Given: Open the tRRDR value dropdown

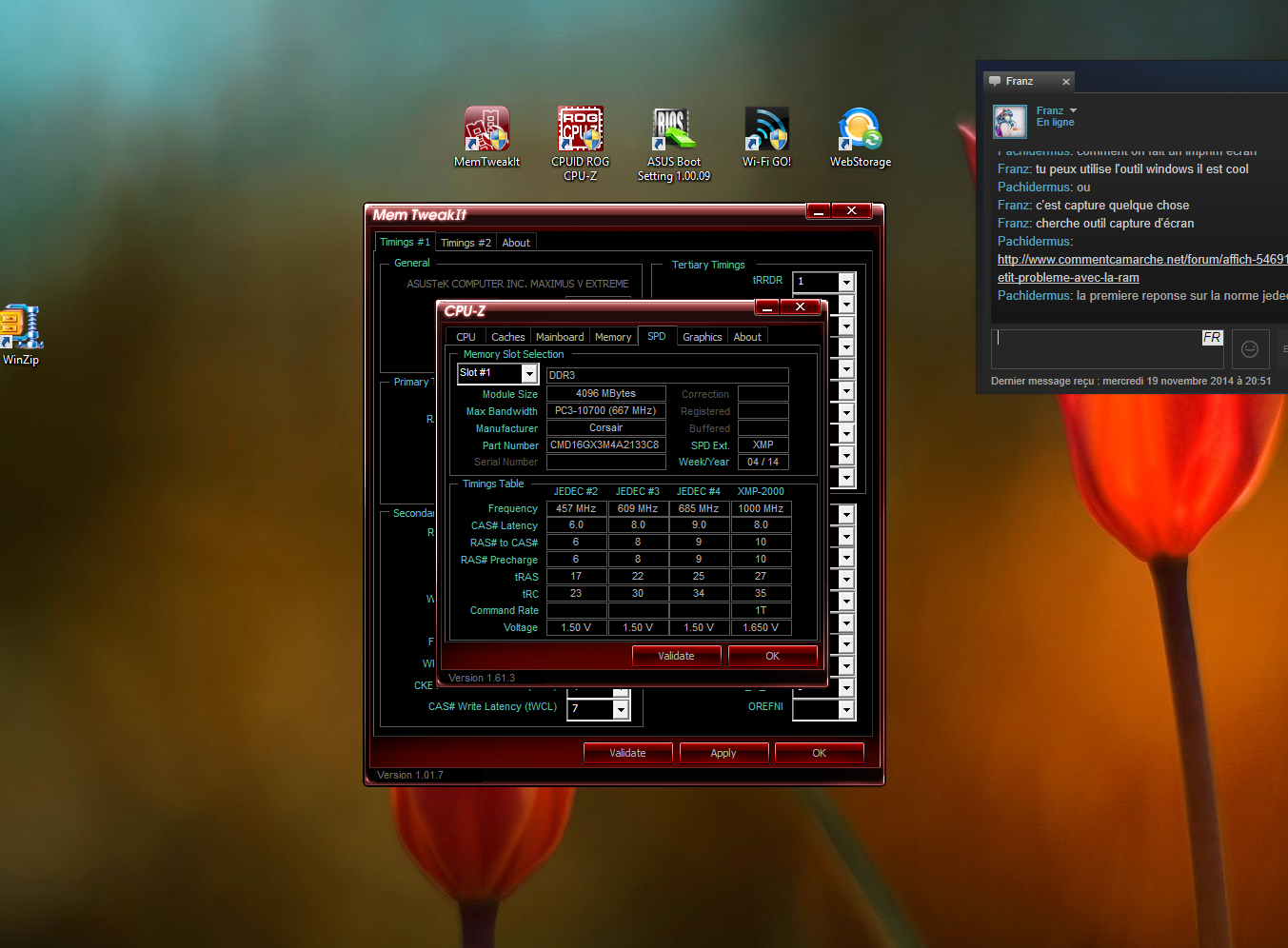Looking at the screenshot, I should coord(845,282).
